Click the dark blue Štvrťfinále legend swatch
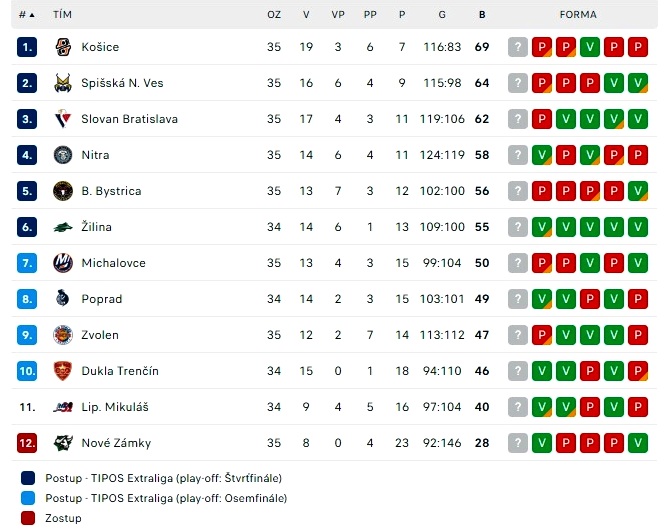Image resolution: width=666 pixels, height=532 pixels. [28, 478]
